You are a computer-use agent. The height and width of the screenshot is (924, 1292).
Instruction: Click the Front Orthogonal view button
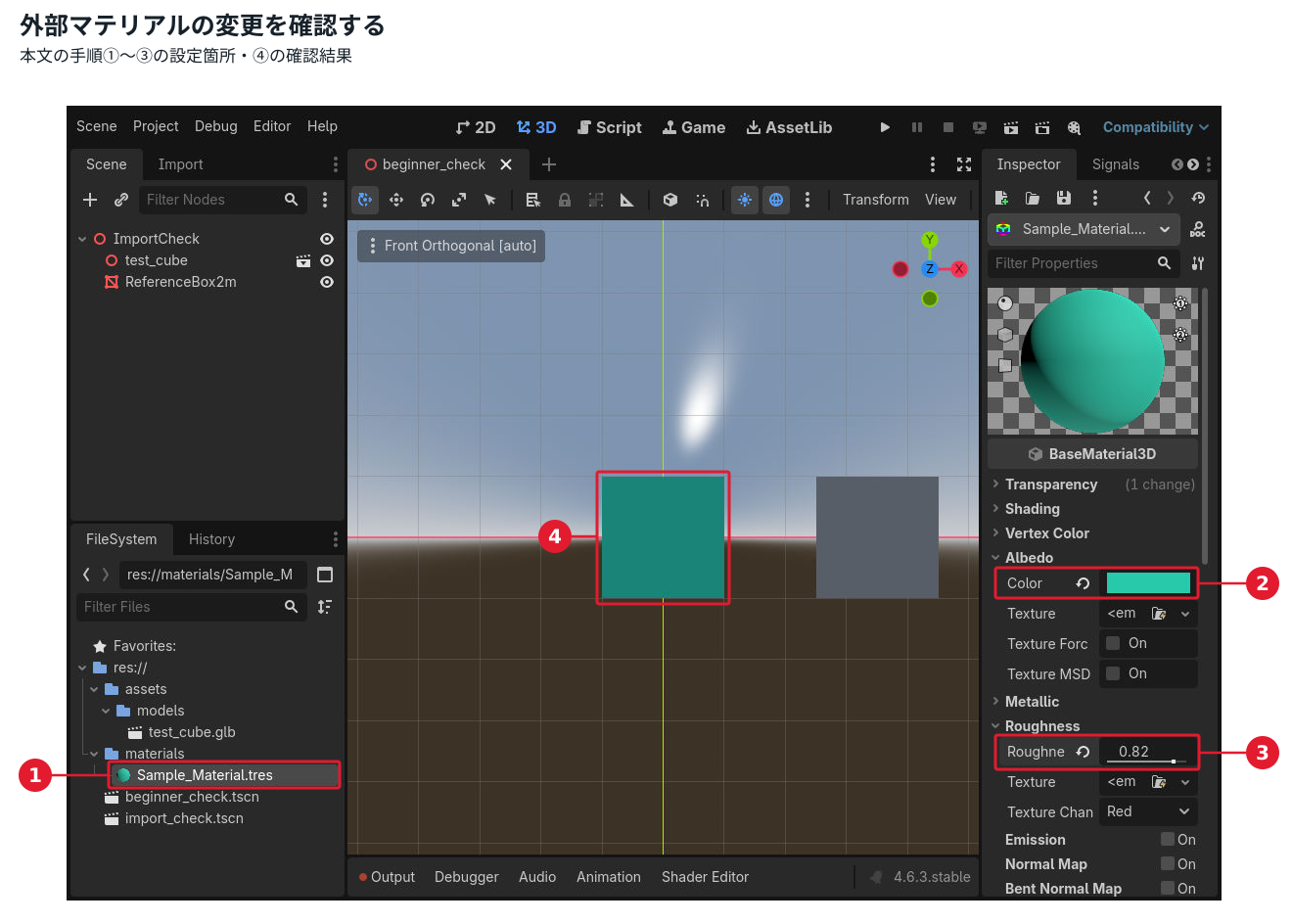point(451,246)
